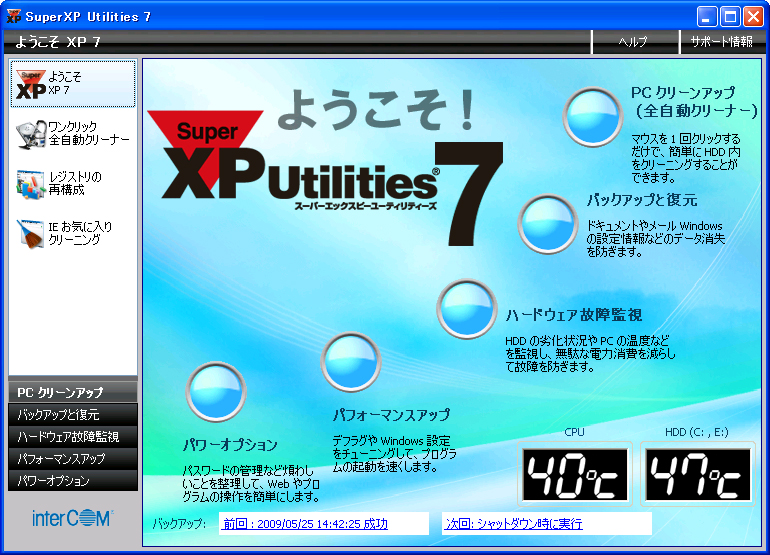Click the PC クリーンアップ (全自動クリーナー) heading
This screenshot has height=555, width=770.
pyautogui.click(x=694, y=102)
